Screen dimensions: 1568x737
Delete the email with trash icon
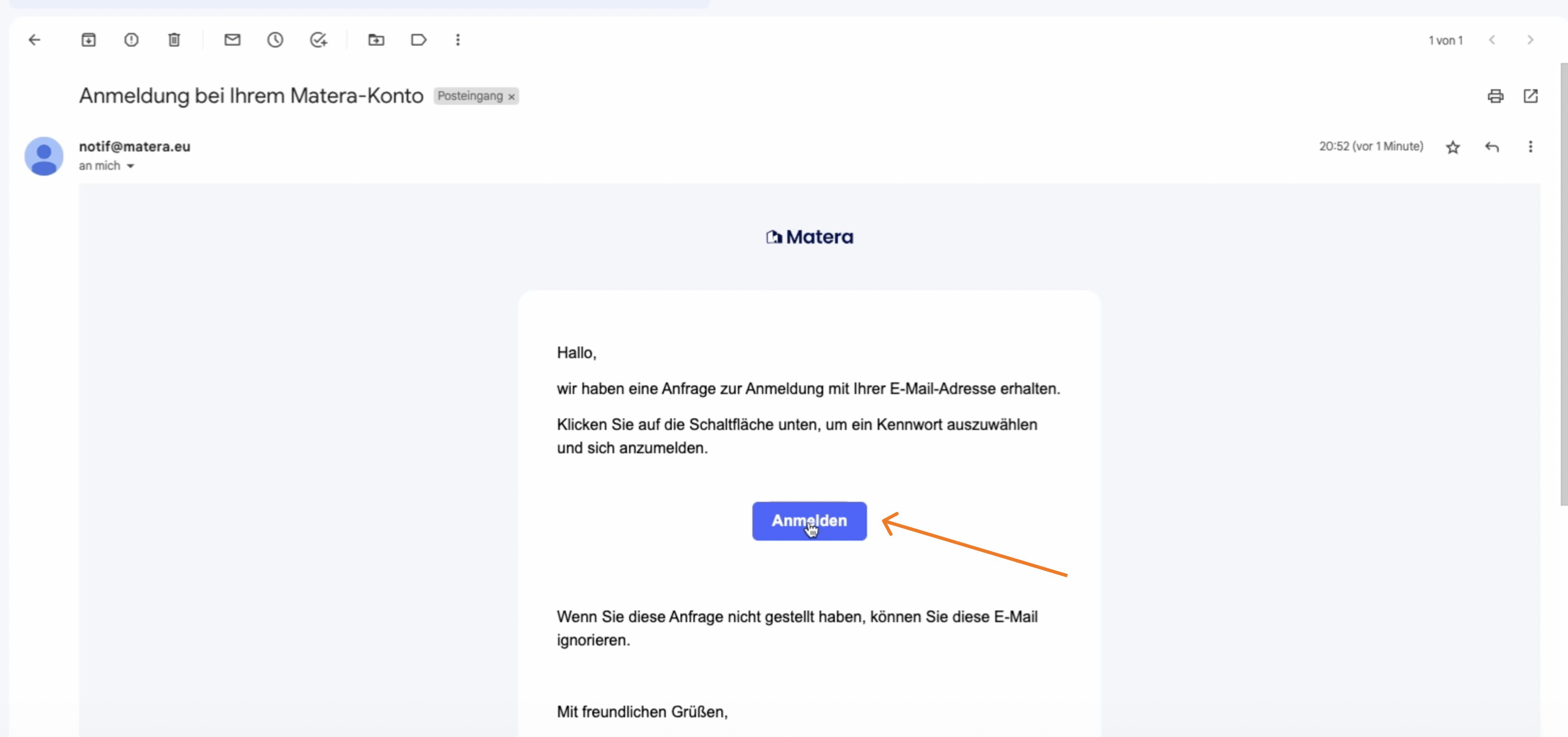pos(174,40)
